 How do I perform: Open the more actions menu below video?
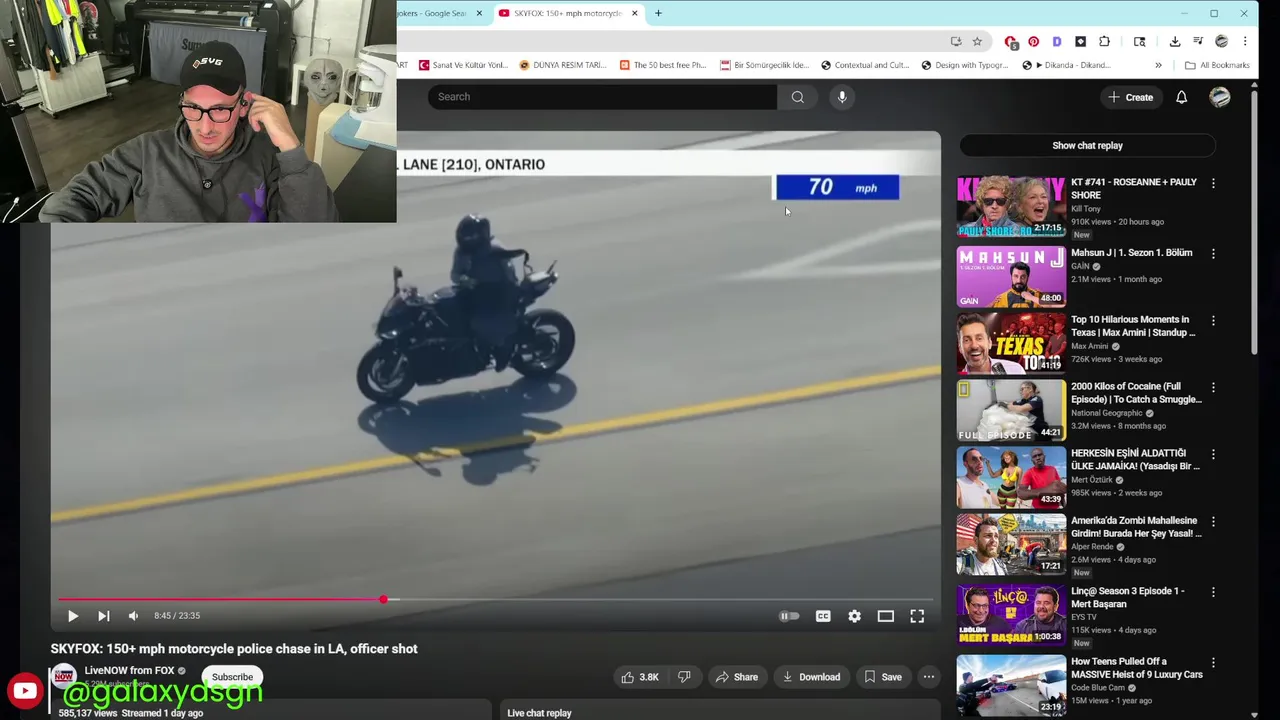point(929,677)
